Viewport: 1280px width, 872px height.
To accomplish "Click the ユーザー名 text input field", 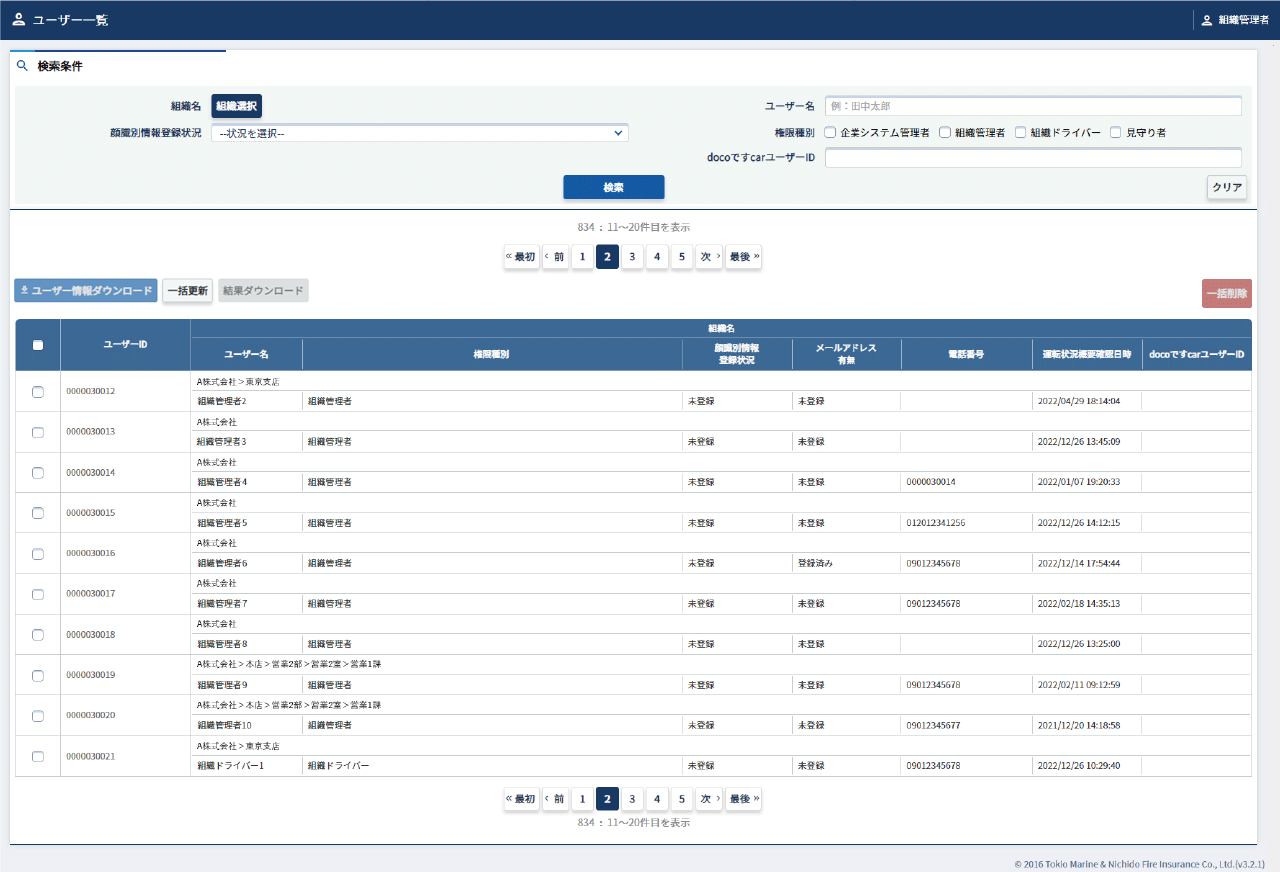I will tap(1033, 106).
